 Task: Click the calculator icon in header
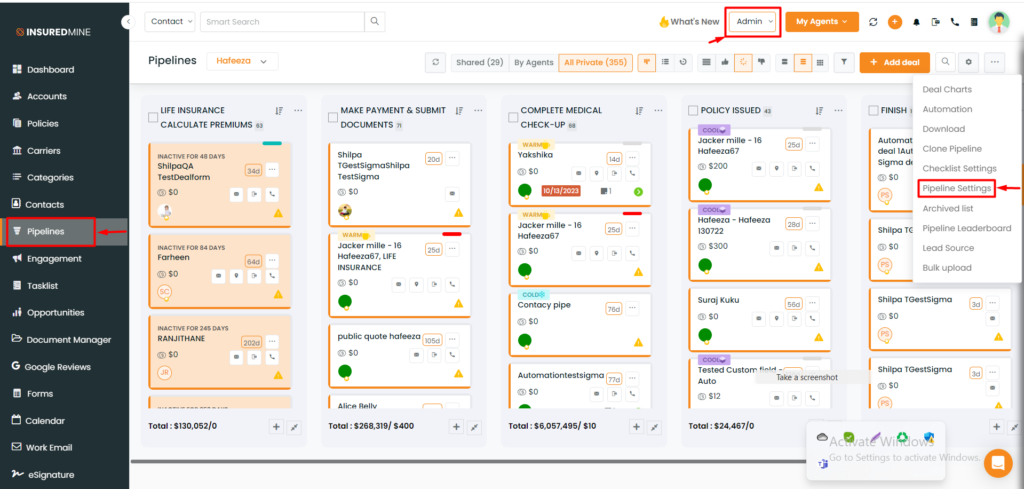pyautogui.click(x=974, y=22)
